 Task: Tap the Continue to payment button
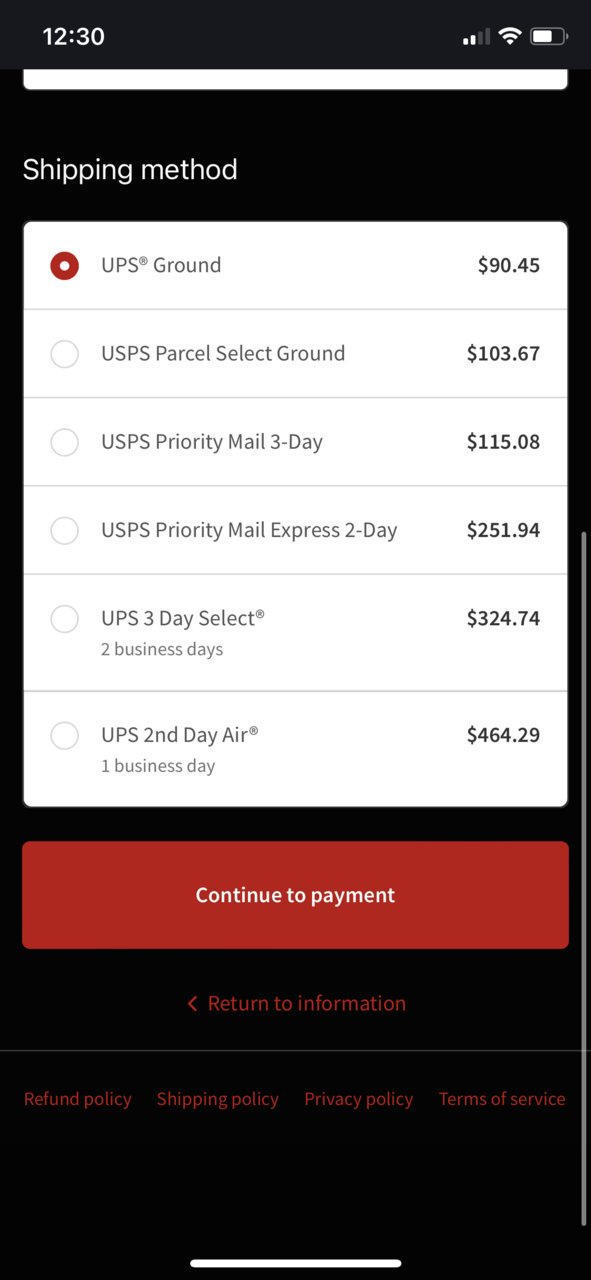295,895
